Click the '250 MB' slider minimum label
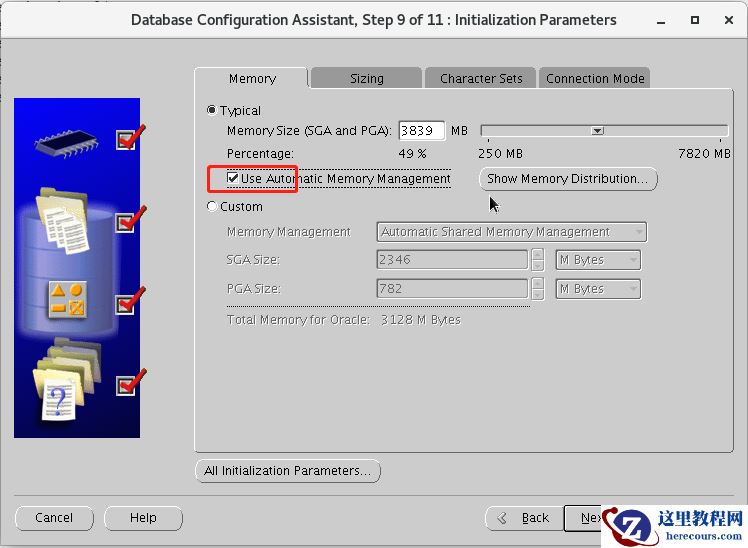 [x=500, y=154]
